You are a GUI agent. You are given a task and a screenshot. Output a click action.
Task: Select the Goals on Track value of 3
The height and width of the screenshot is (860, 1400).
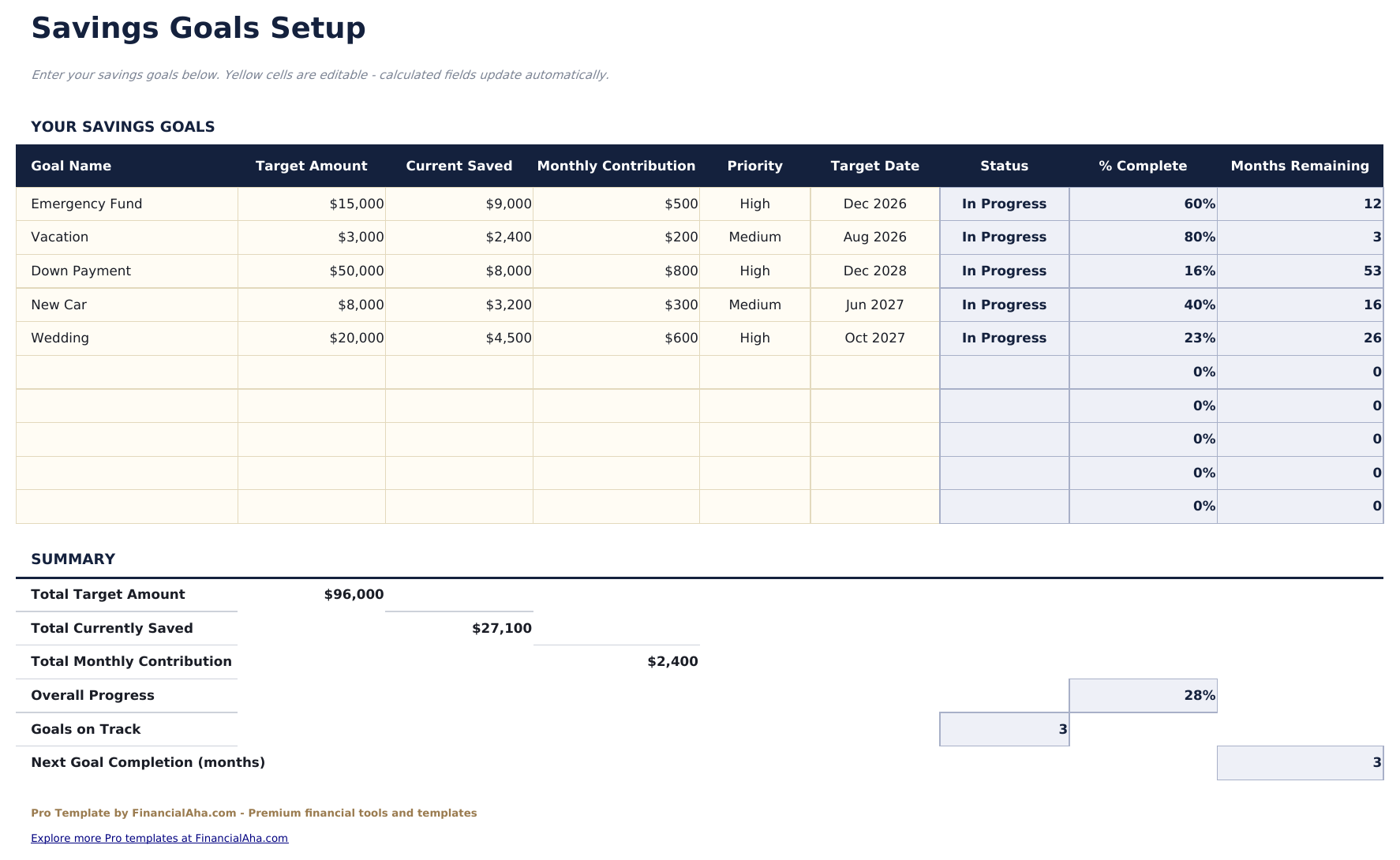[1004, 729]
